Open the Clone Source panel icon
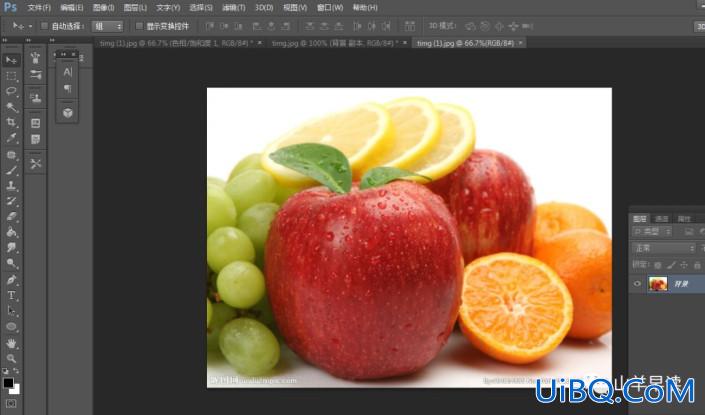This screenshot has height=415, width=705. 36,97
